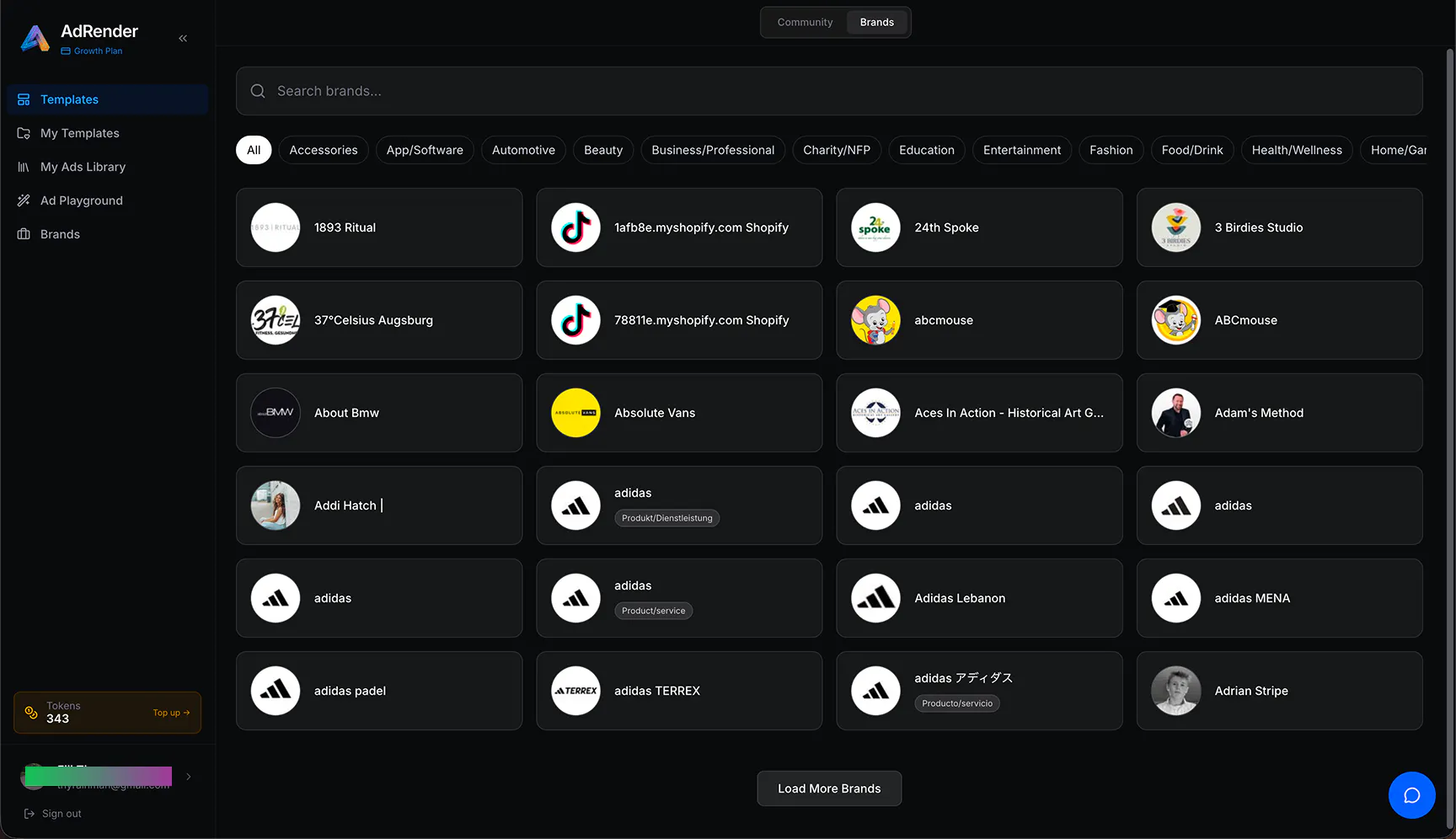Click the page vertical scrollbar
The width and height of the screenshot is (1456, 839).
[1450, 438]
